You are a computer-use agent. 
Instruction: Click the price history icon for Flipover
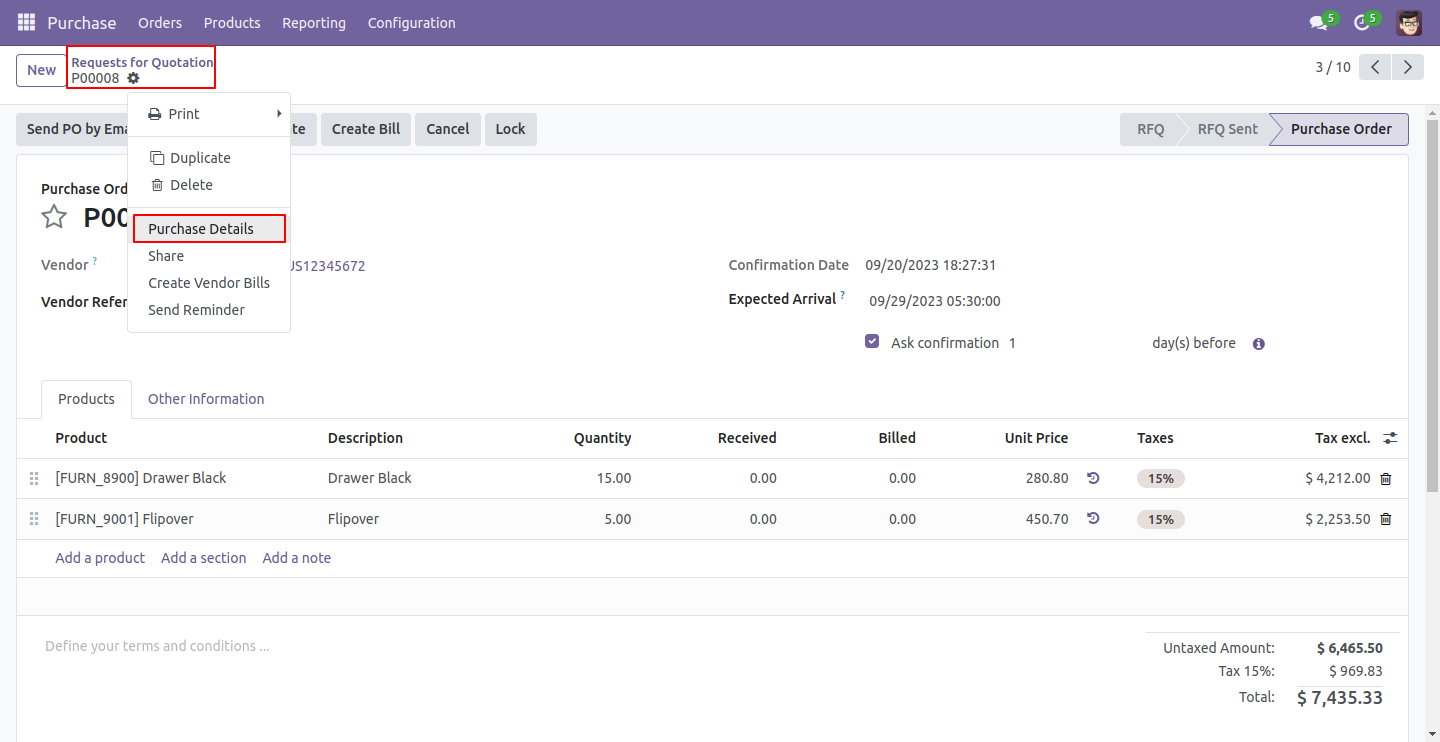click(x=1093, y=518)
